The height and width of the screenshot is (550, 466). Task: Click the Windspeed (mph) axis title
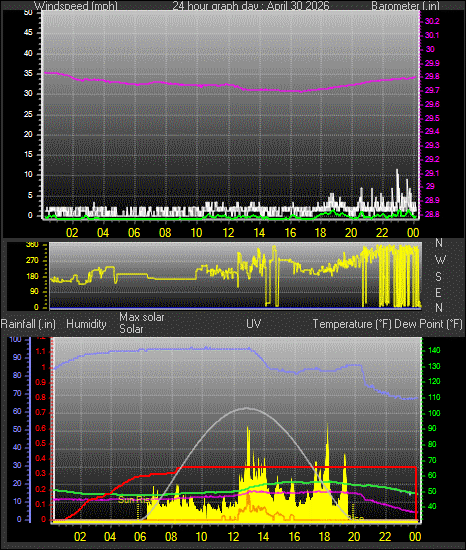click(x=76, y=6)
